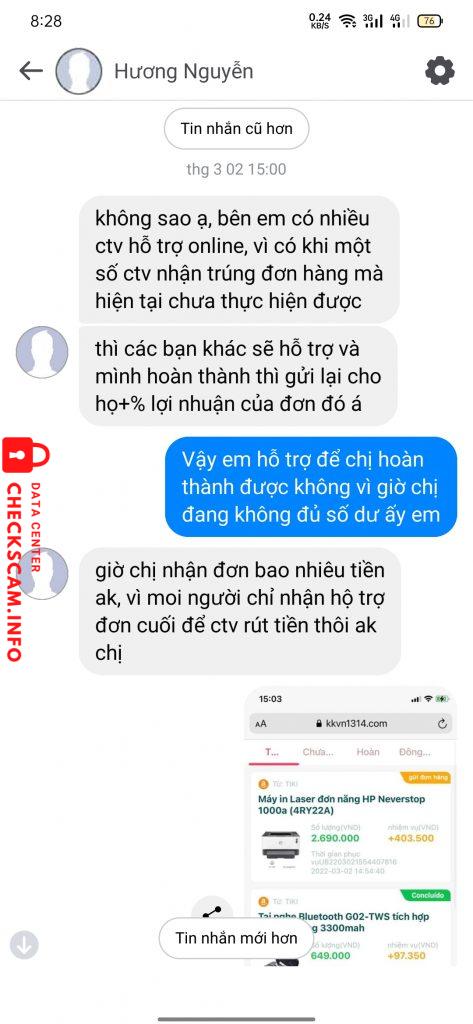The height and width of the screenshot is (1024, 473).
Task: Select the Đông... tab in screenshot
Action: pos(415,752)
